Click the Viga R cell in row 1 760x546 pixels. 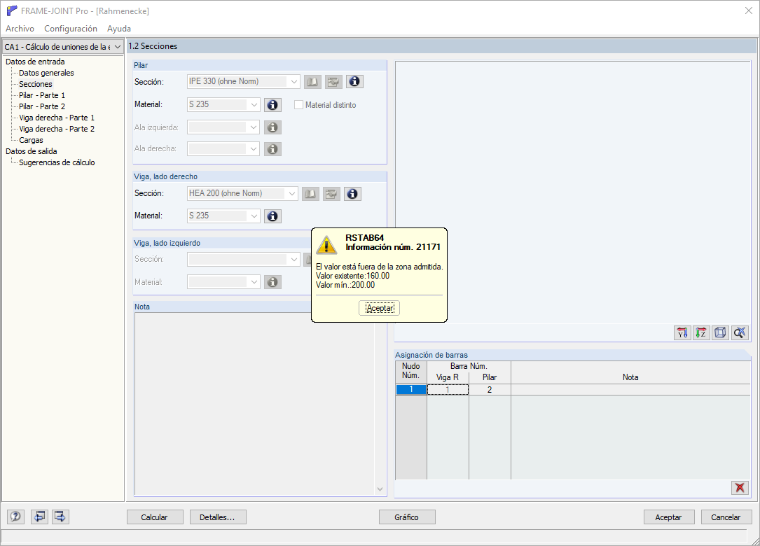tap(448, 389)
